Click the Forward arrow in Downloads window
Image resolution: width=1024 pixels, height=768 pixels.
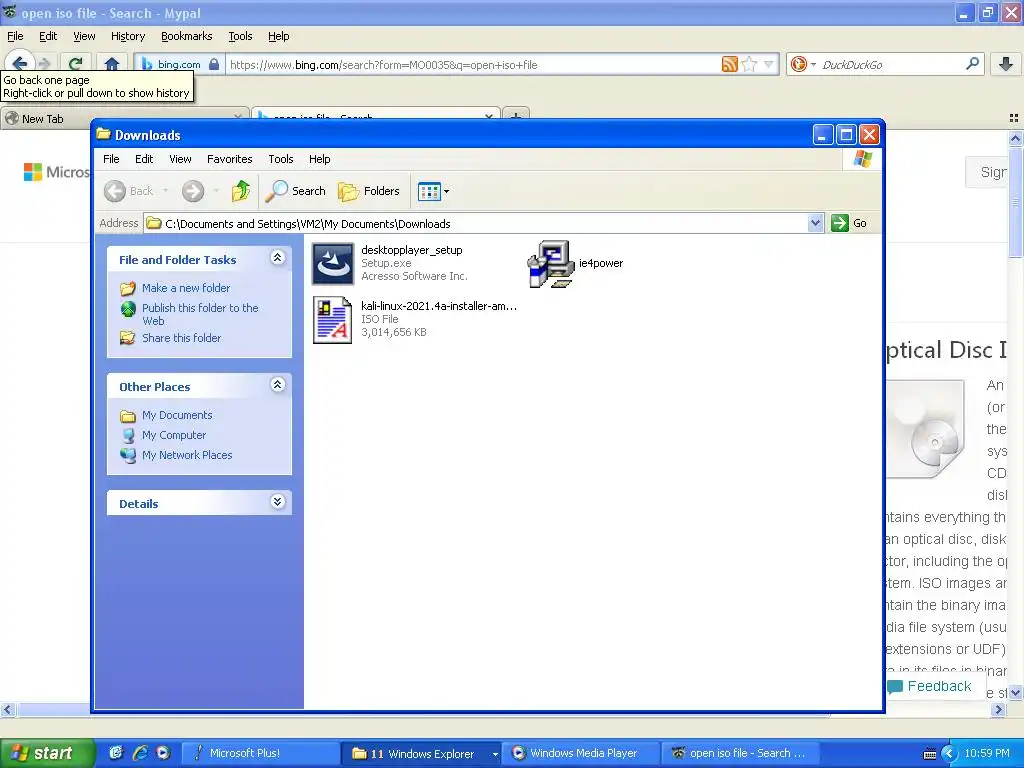tap(193, 191)
